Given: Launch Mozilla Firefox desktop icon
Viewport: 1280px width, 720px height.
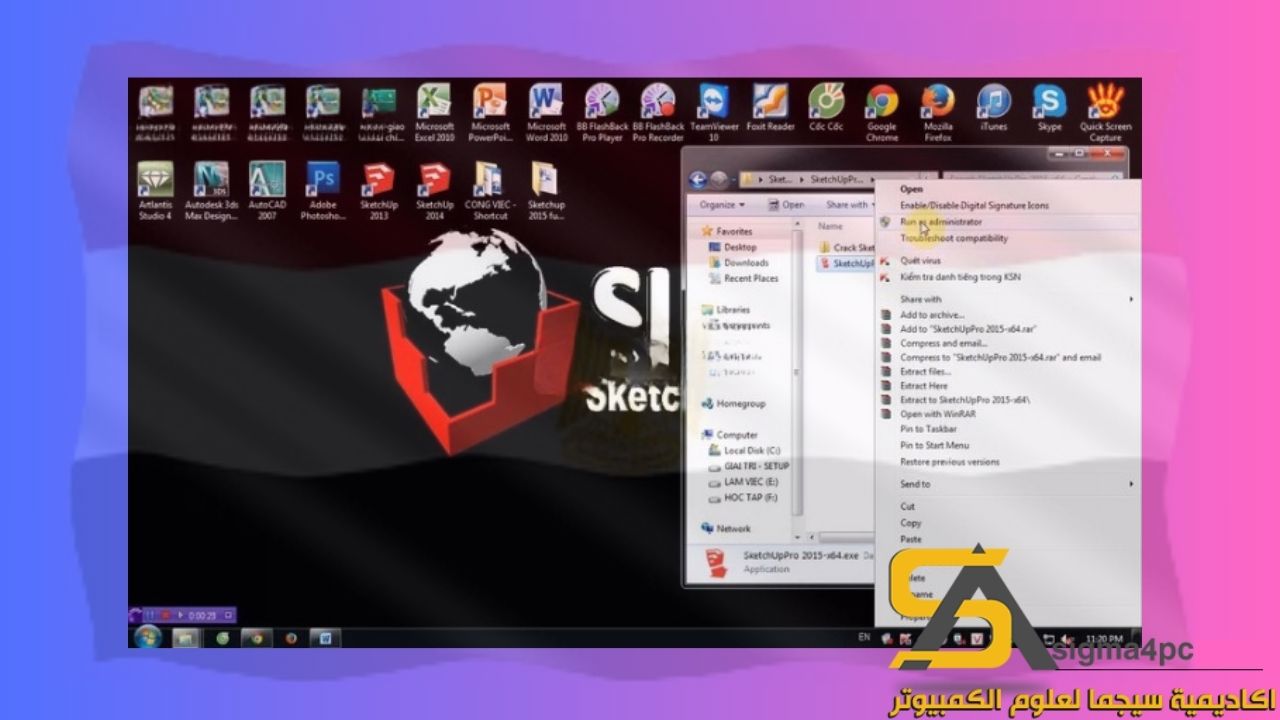Looking at the screenshot, I should coord(938,112).
